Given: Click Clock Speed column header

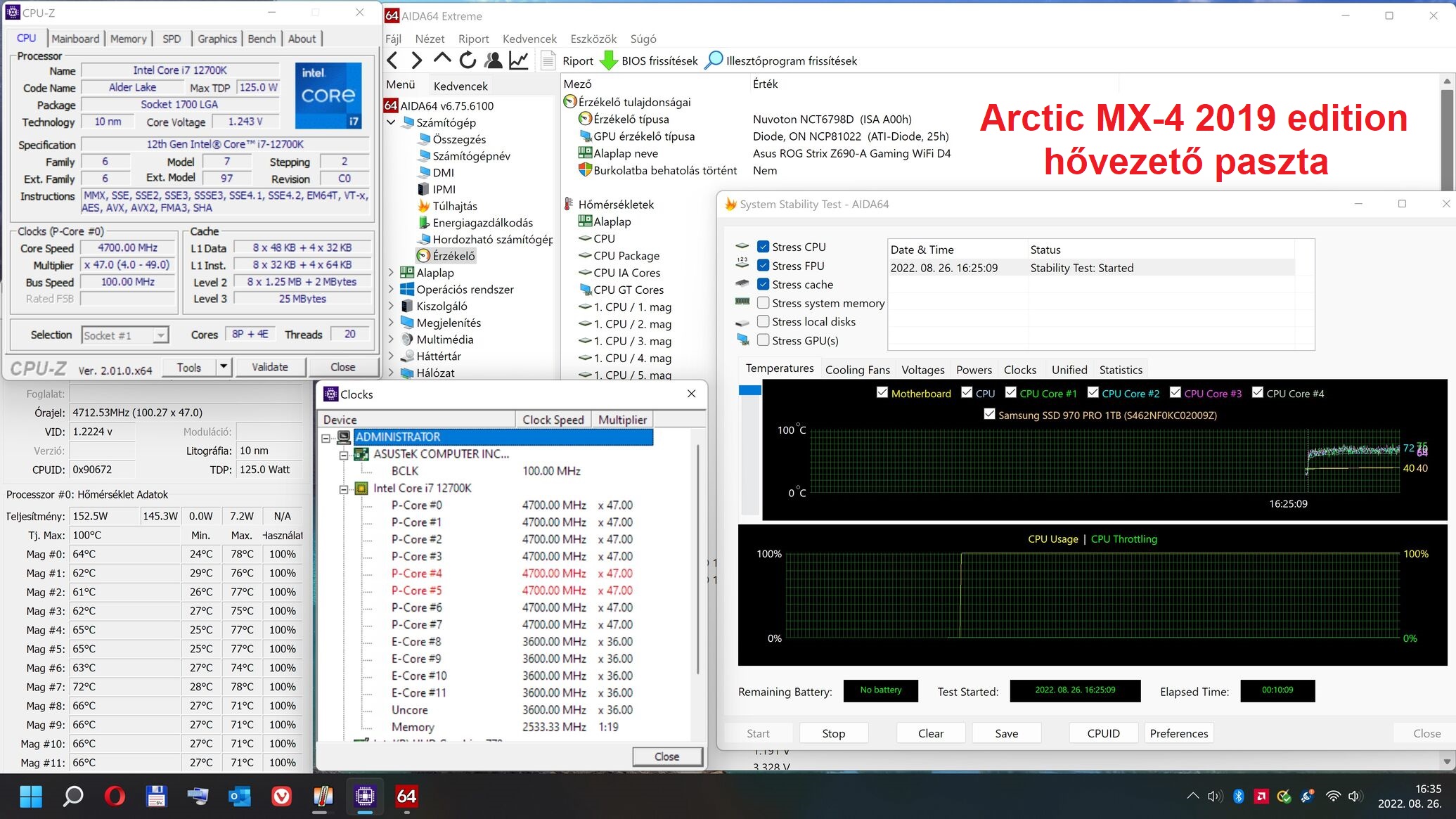Looking at the screenshot, I should 553,420.
